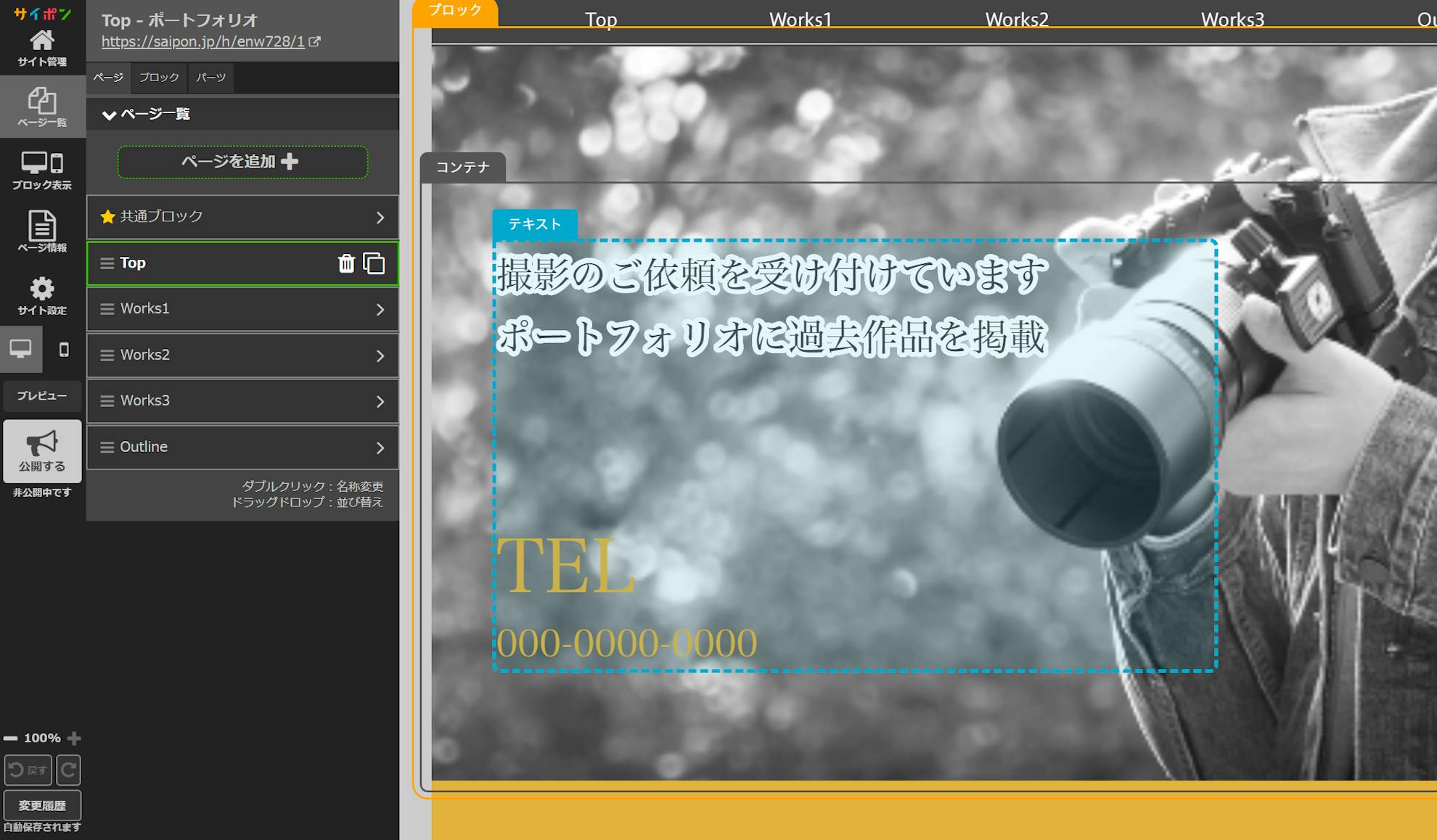Open サイト管理 home icon
Viewport: 1437px width, 840px height.
tap(42, 48)
